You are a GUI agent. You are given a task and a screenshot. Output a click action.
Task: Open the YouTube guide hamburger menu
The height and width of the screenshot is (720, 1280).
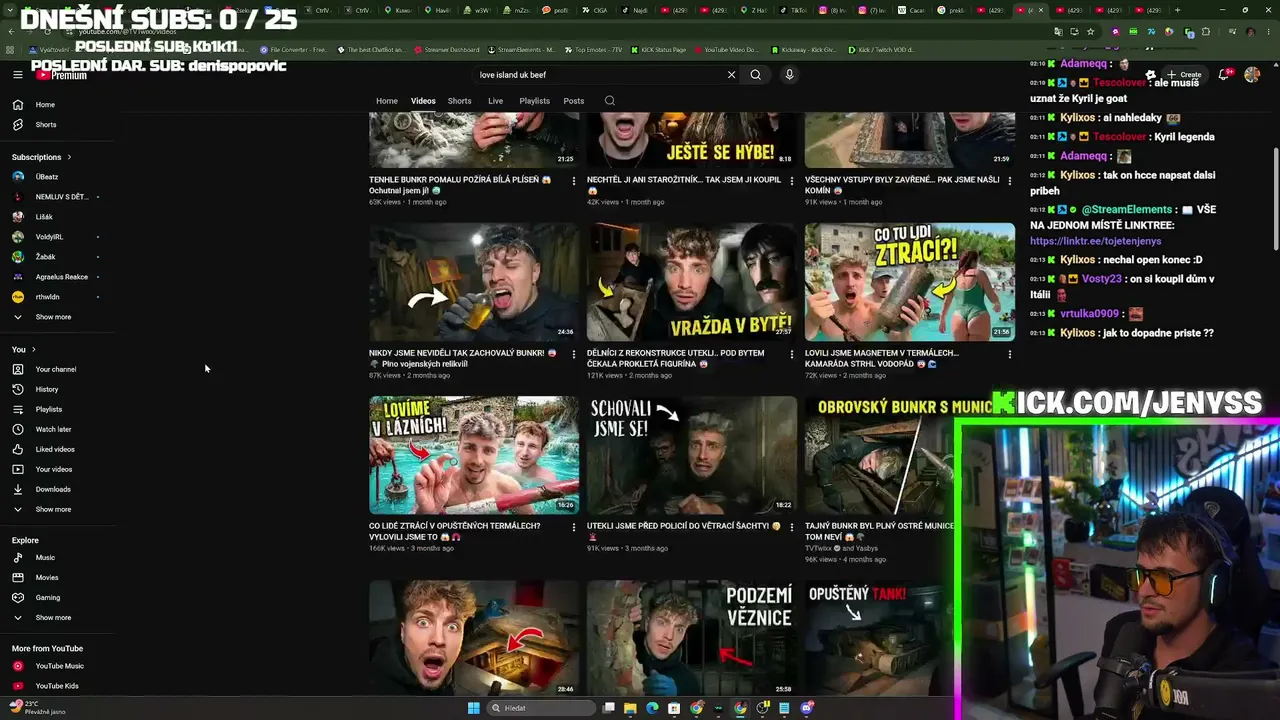tap(18, 75)
